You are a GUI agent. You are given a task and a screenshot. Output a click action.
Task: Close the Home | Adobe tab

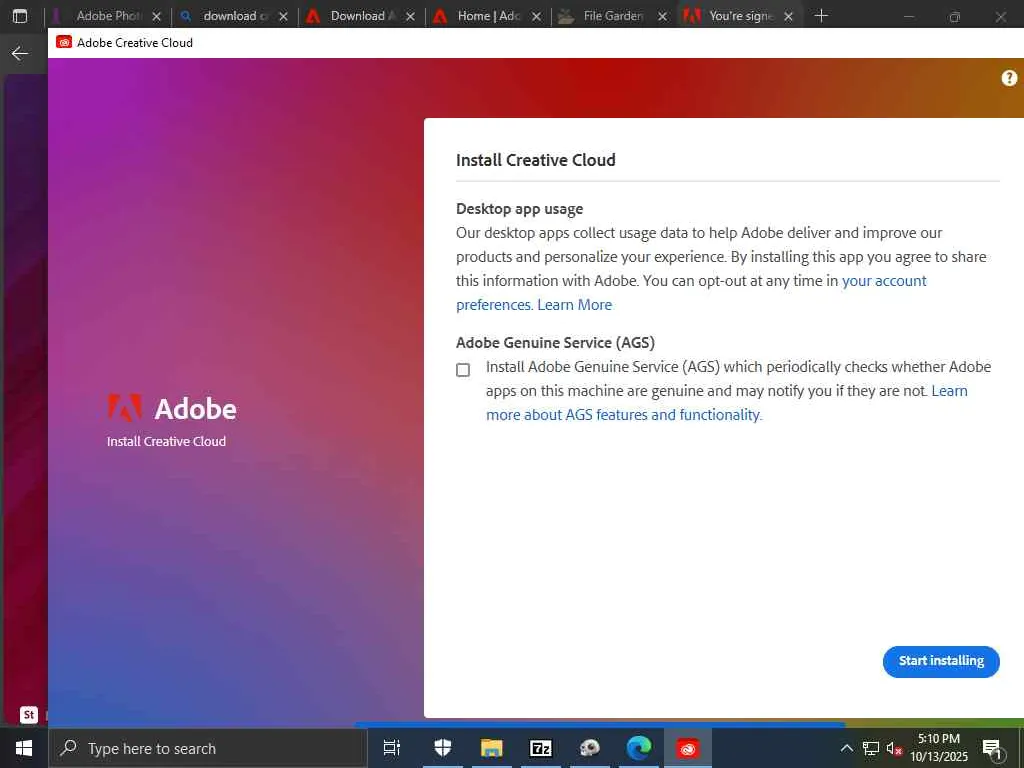coord(536,17)
